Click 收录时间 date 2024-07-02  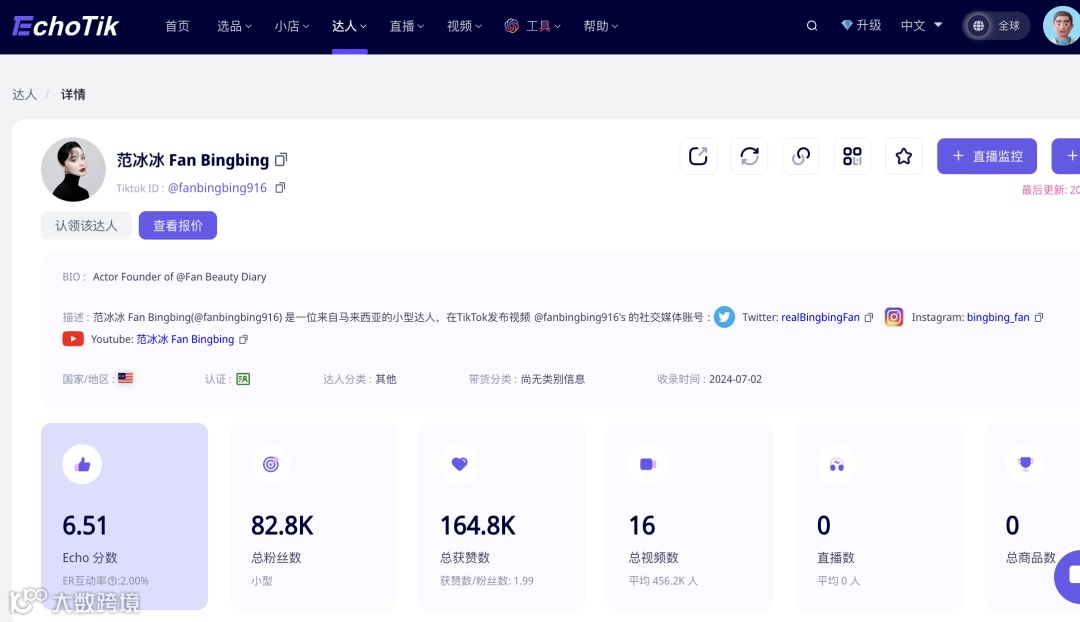(736, 380)
